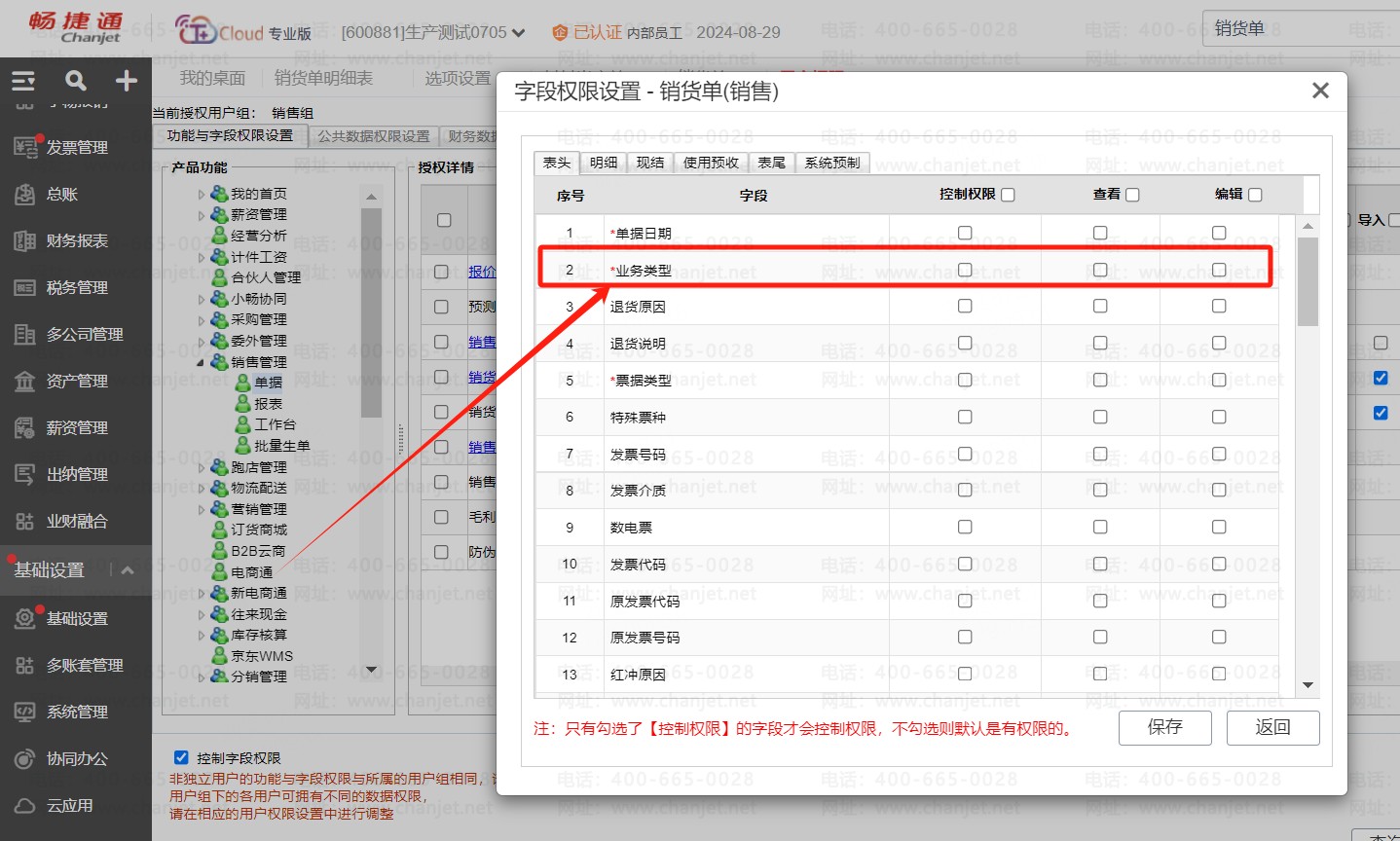1400x841 pixels.
Task: Open 公共数据权限设置 tab
Action: click(x=374, y=136)
